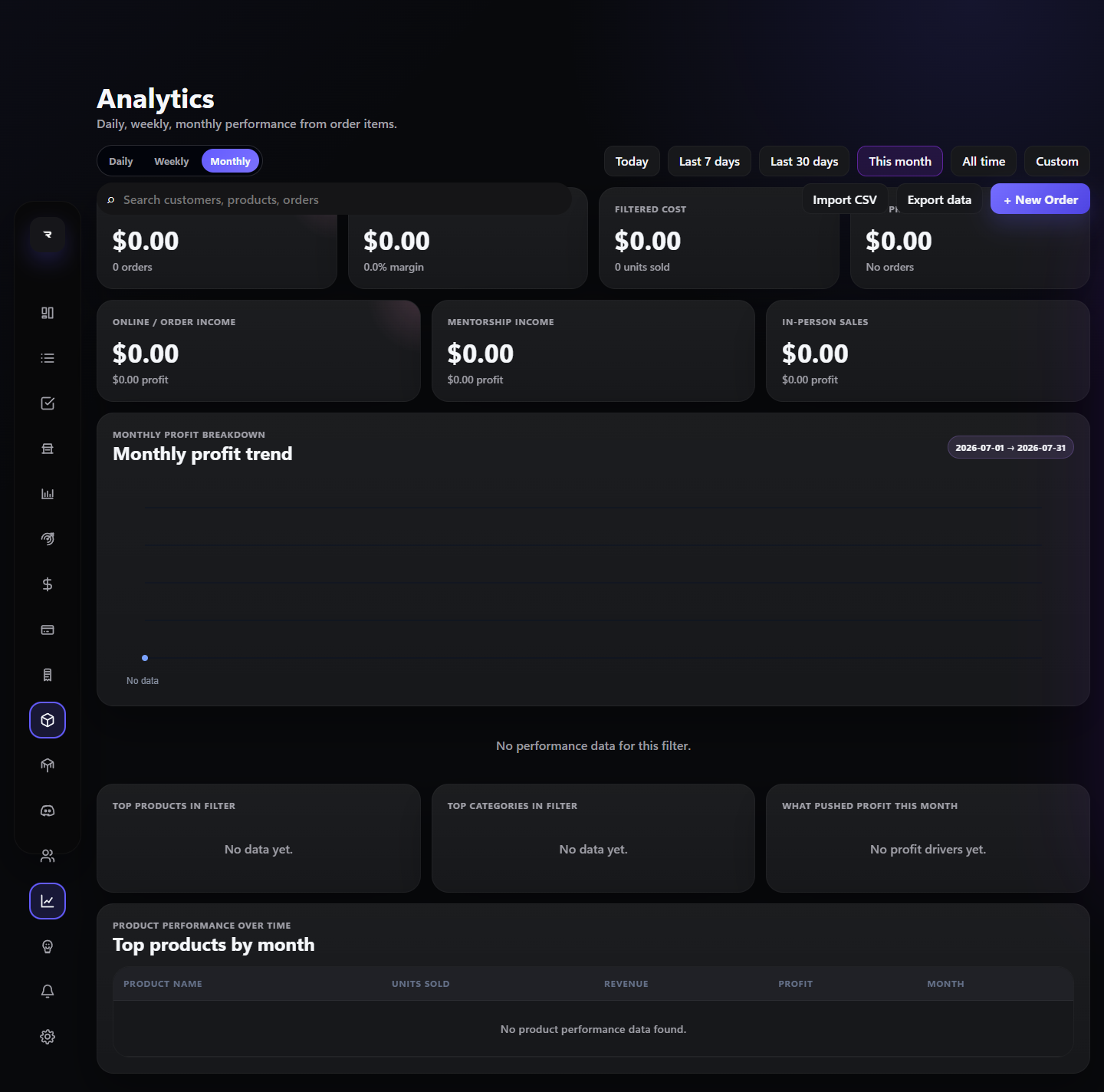Open the credit card icon in sidebar
1104x1092 pixels.
tap(48, 630)
